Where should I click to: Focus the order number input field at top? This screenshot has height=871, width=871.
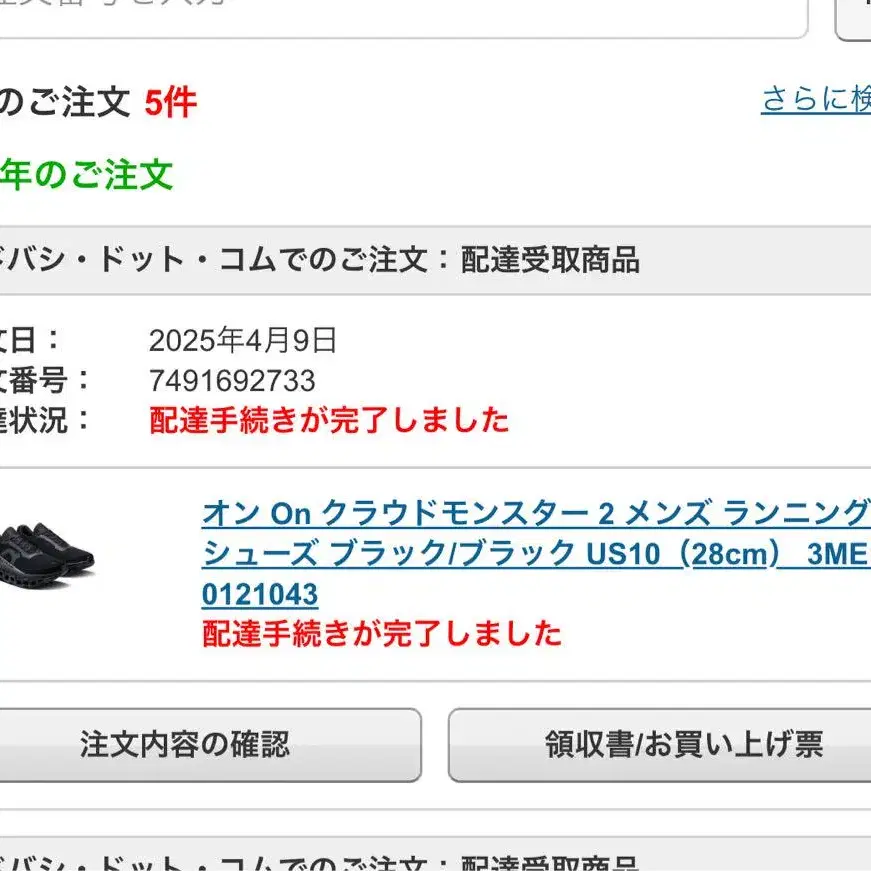pos(400,12)
